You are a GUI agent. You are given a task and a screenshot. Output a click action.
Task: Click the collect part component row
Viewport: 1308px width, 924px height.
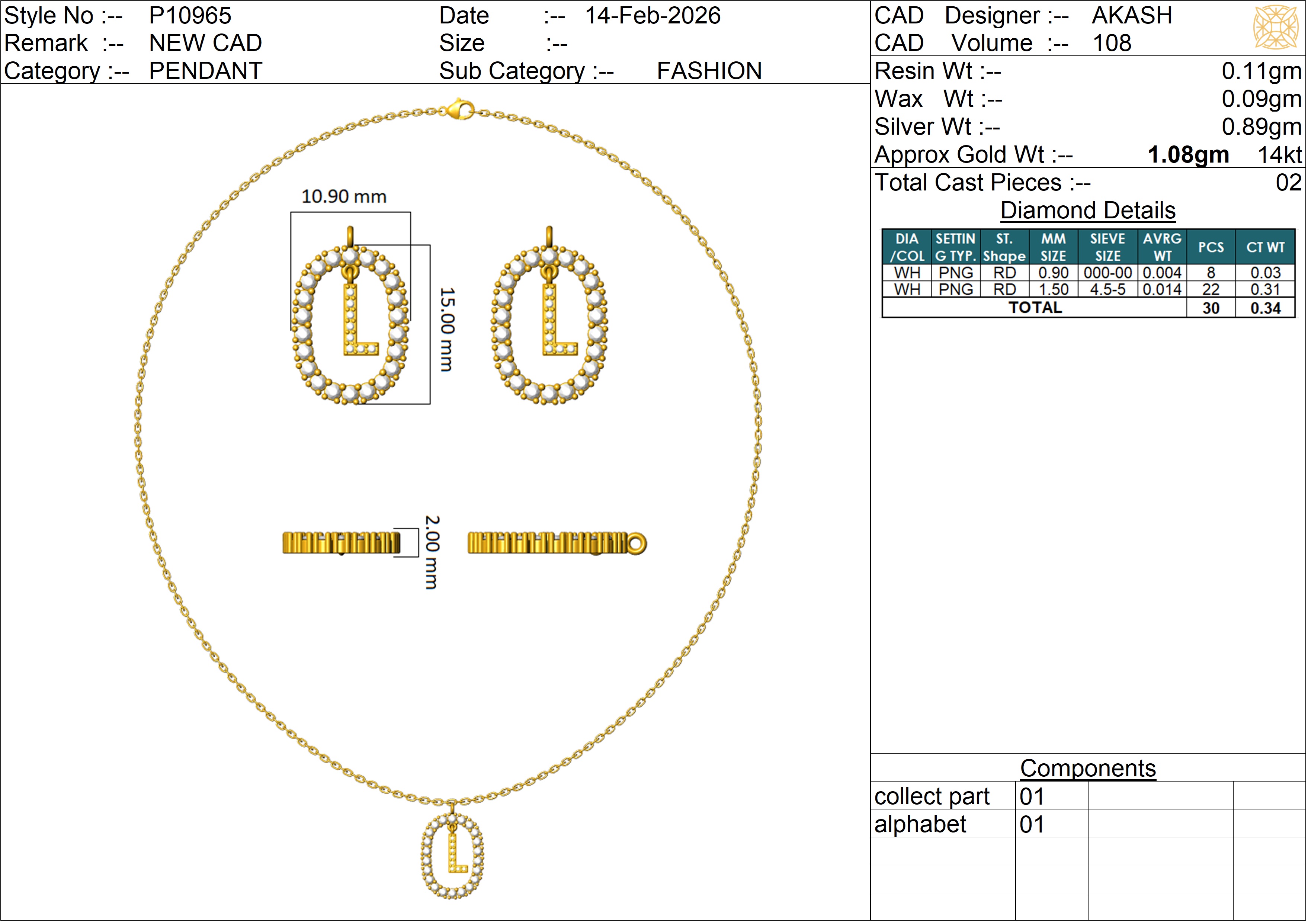click(932, 796)
